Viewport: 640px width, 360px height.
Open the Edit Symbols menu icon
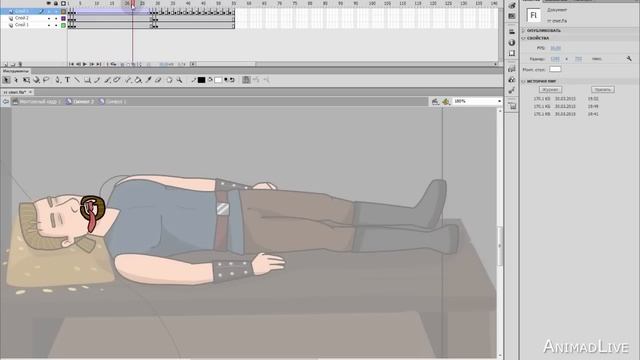pos(446,101)
